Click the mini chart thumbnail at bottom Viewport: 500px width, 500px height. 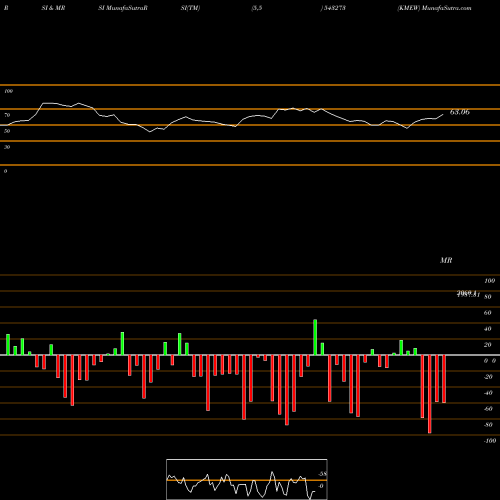tap(247, 479)
